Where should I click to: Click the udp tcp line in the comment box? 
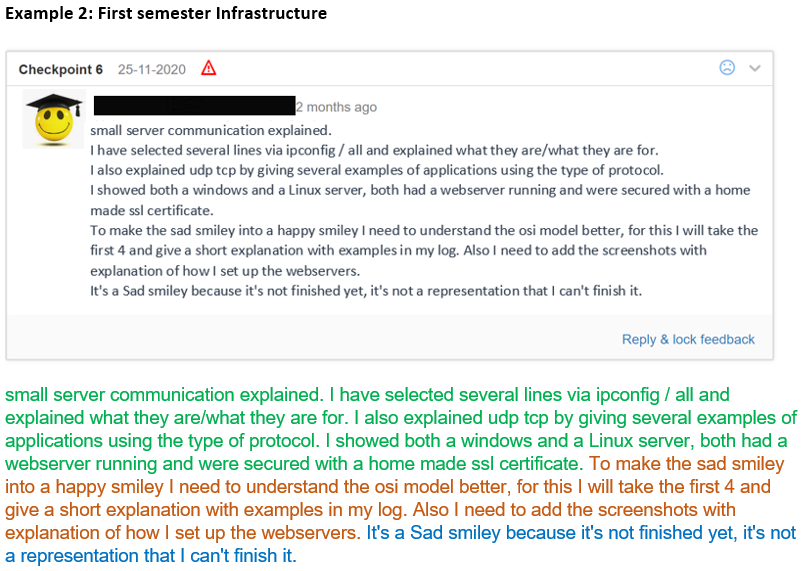(x=376, y=170)
